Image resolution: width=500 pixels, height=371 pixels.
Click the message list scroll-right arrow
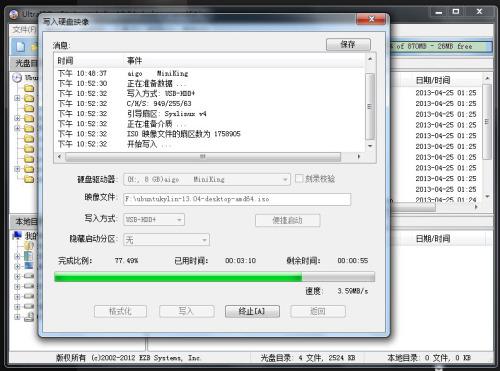359,157
